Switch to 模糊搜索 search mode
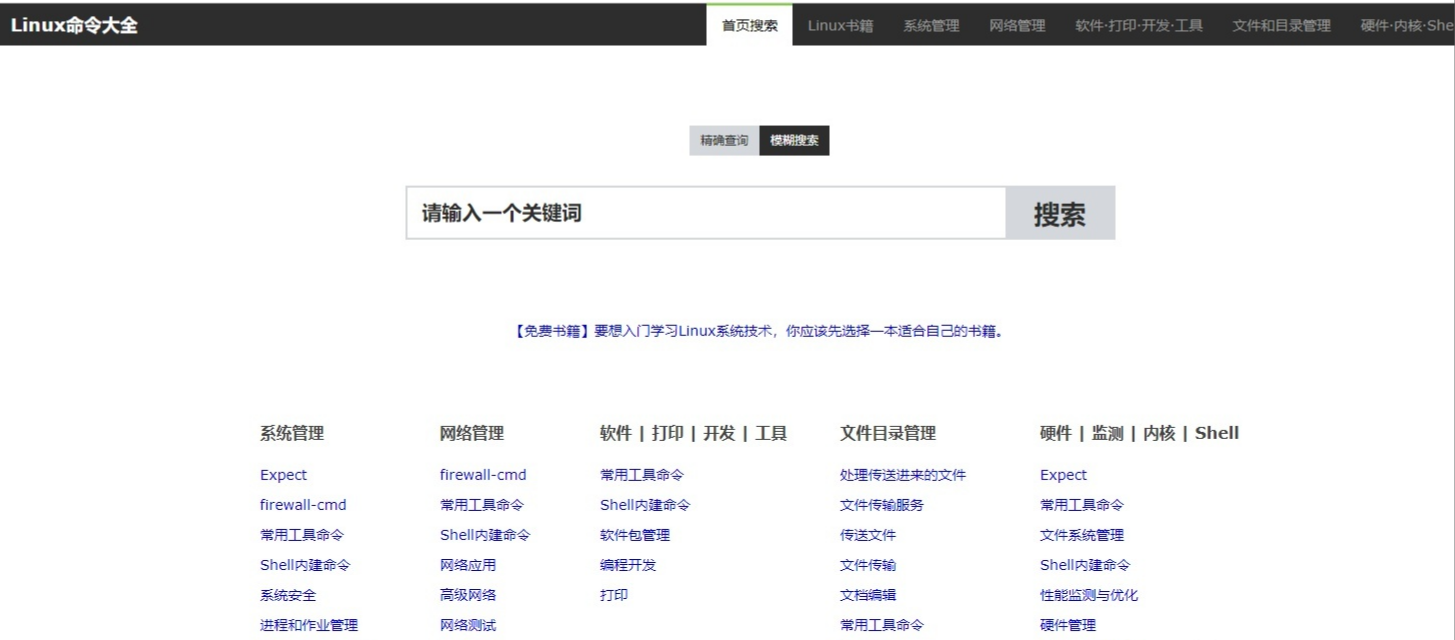The height and width of the screenshot is (640, 1455). [794, 141]
